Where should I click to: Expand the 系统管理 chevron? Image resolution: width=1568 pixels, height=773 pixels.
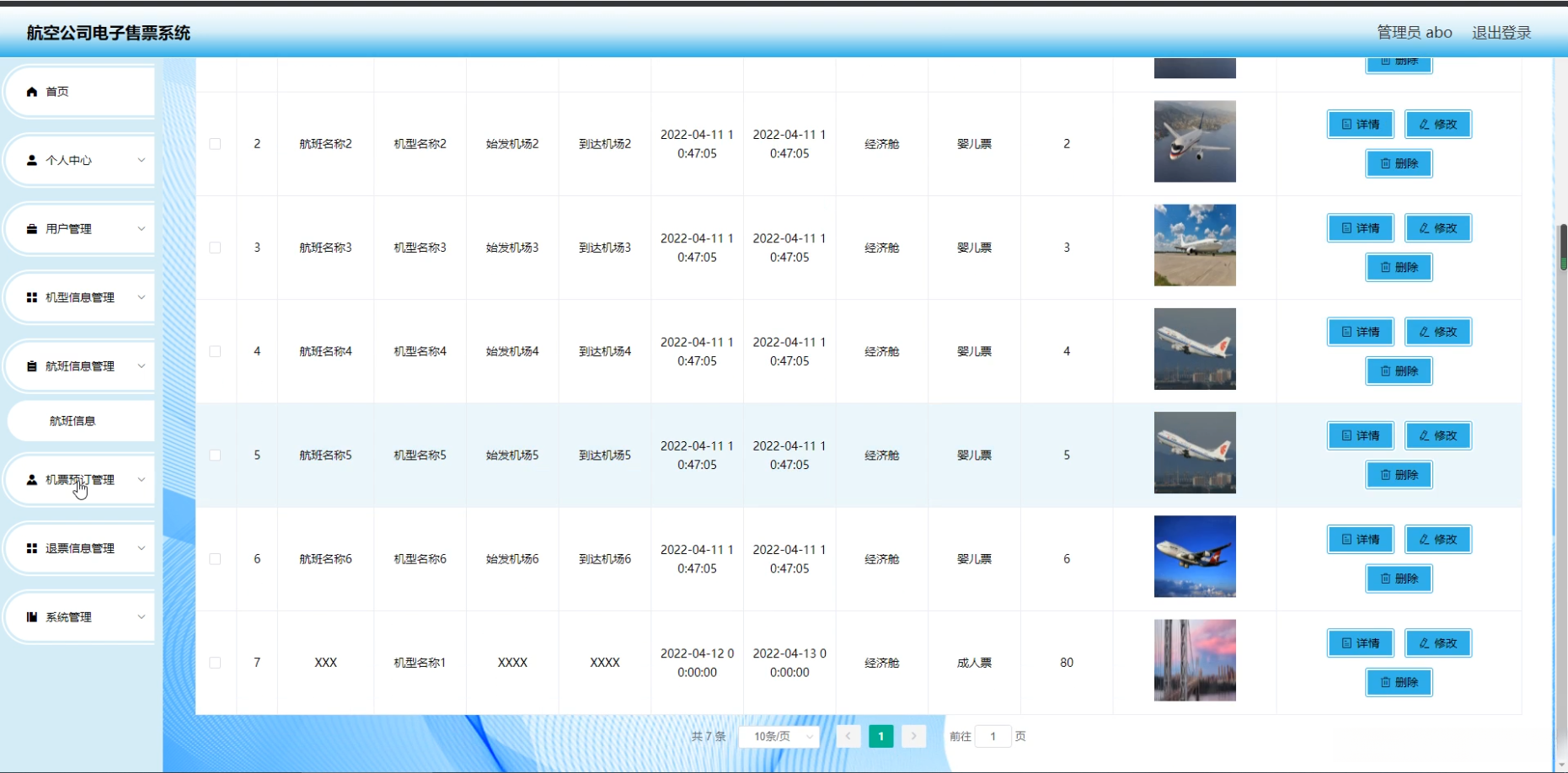(142, 617)
